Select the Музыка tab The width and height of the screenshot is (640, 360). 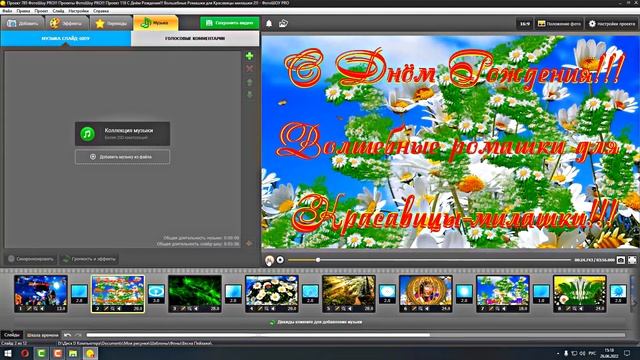point(156,23)
